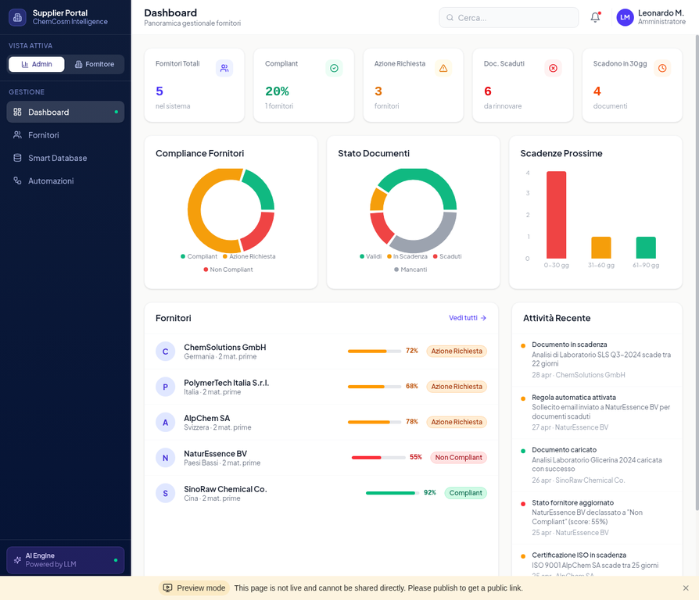Click the Vedi tutti link
This screenshot has height=600, width=699.
[467, 318]
